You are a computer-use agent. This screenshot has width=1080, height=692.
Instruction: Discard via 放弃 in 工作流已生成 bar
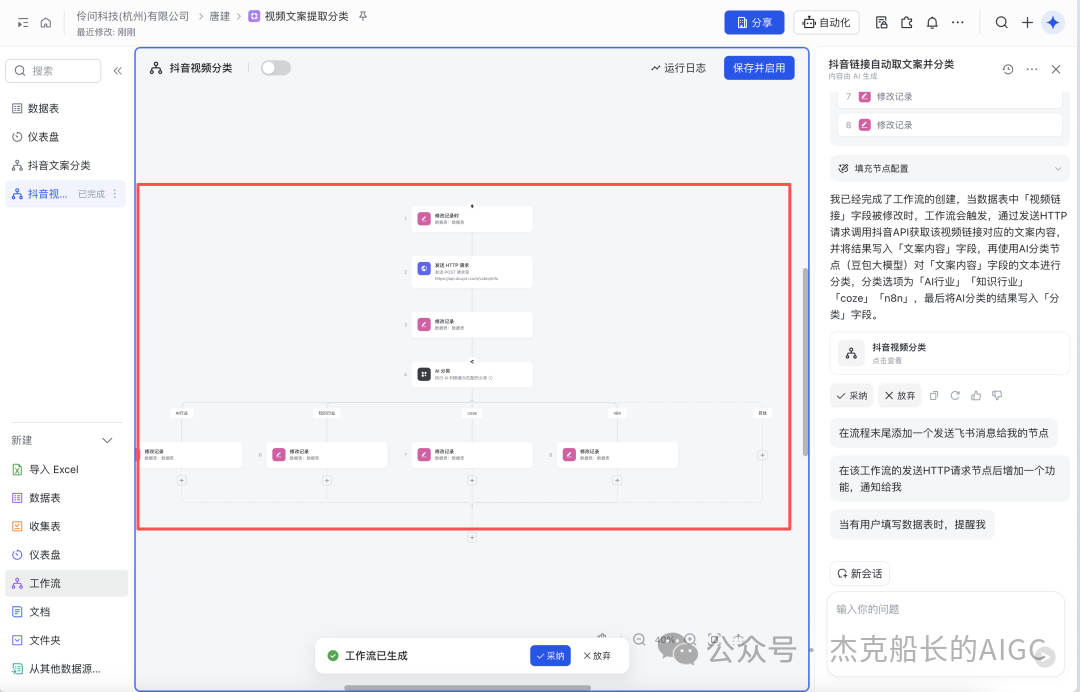pos(597,656)
